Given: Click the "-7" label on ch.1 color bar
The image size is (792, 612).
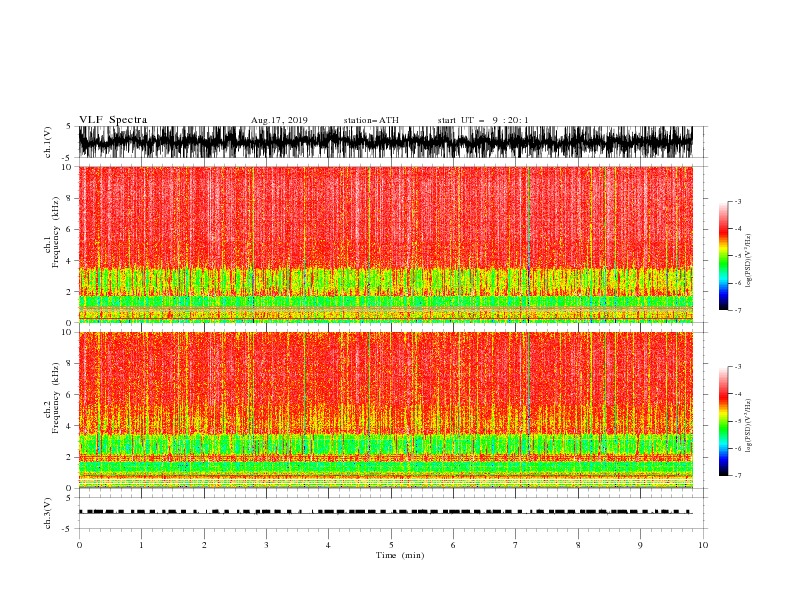Looking at the screenshot, I should click(737, 310).
